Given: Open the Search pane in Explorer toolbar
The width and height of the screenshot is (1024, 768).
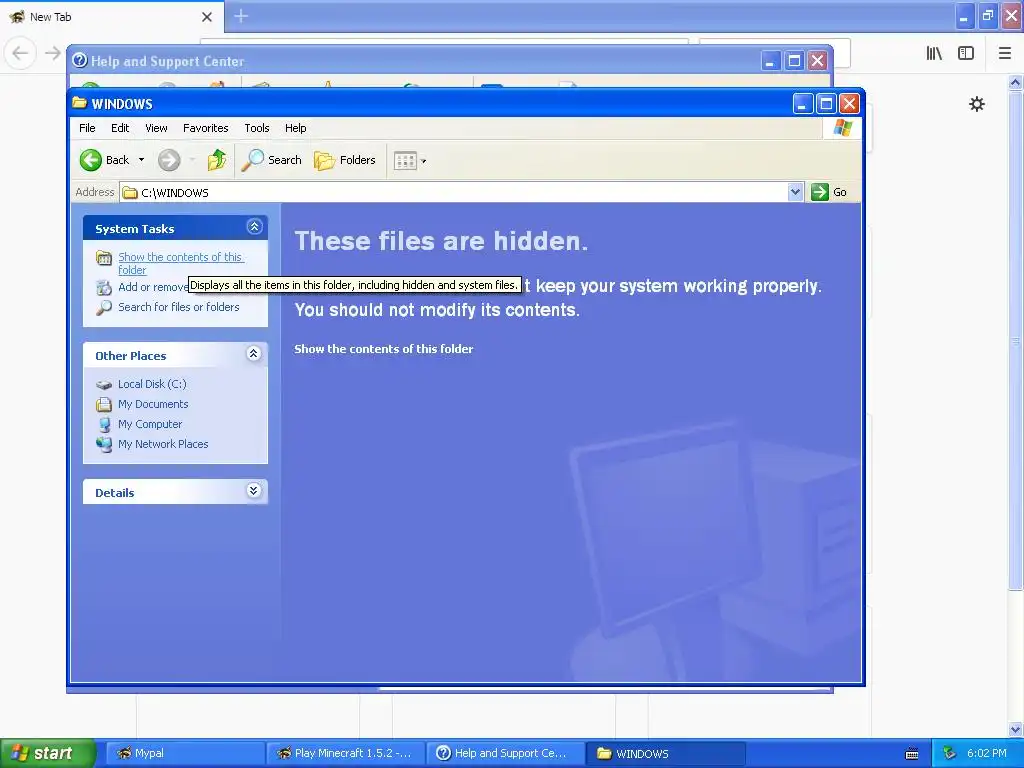Looking at the screenshot, I should coord(272,160).
